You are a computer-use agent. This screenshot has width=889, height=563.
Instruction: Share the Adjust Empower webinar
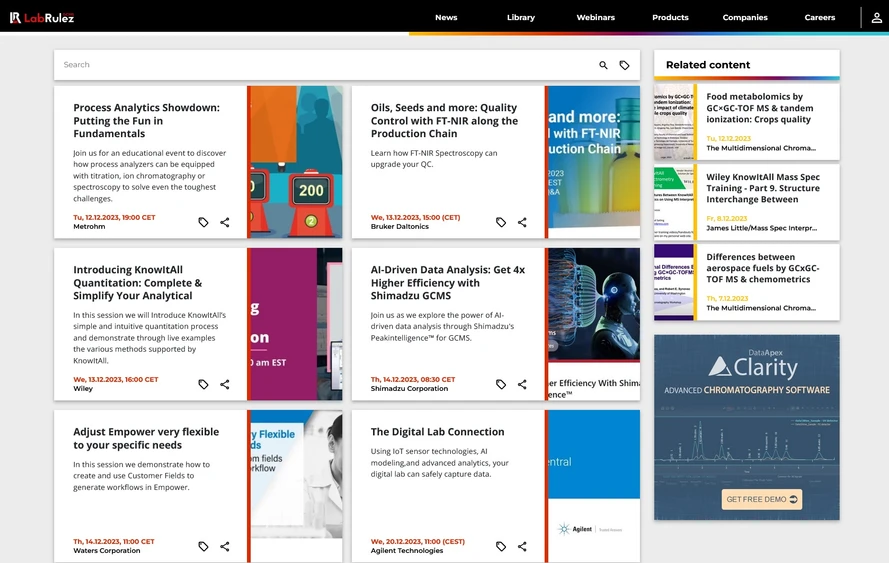[225, 547]
